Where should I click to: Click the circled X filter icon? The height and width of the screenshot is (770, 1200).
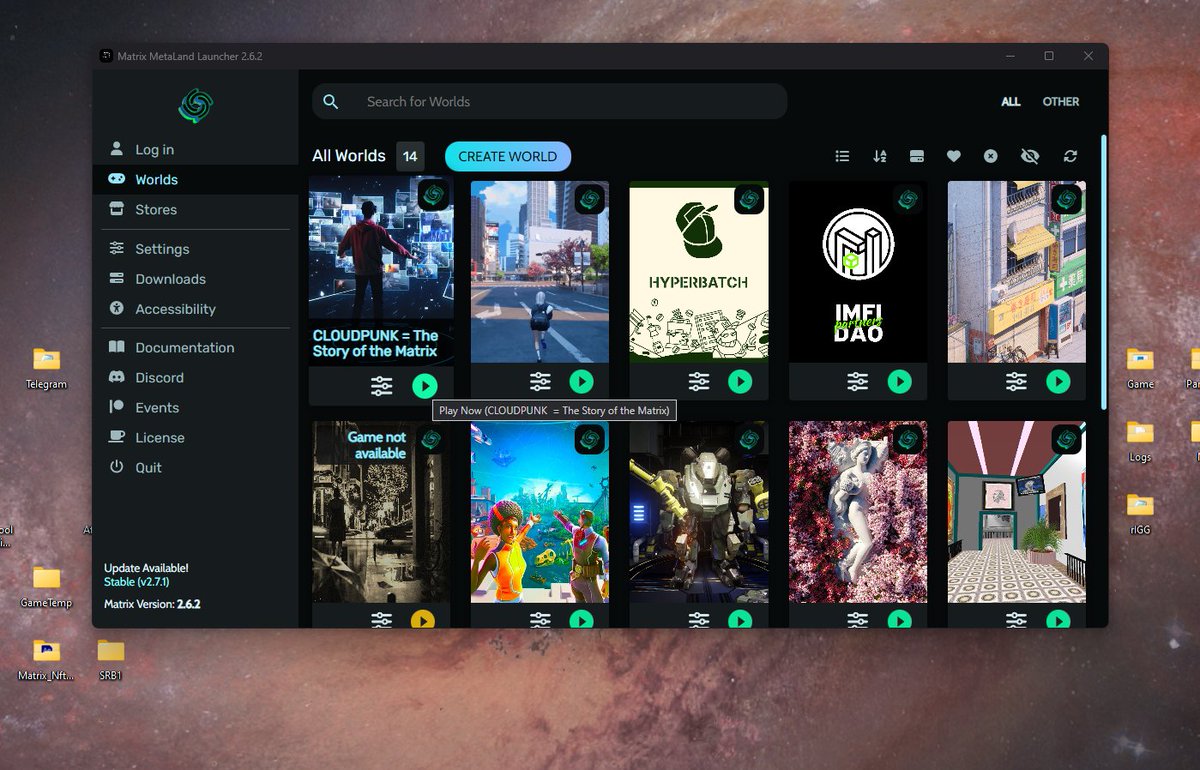tap(990, 156)
